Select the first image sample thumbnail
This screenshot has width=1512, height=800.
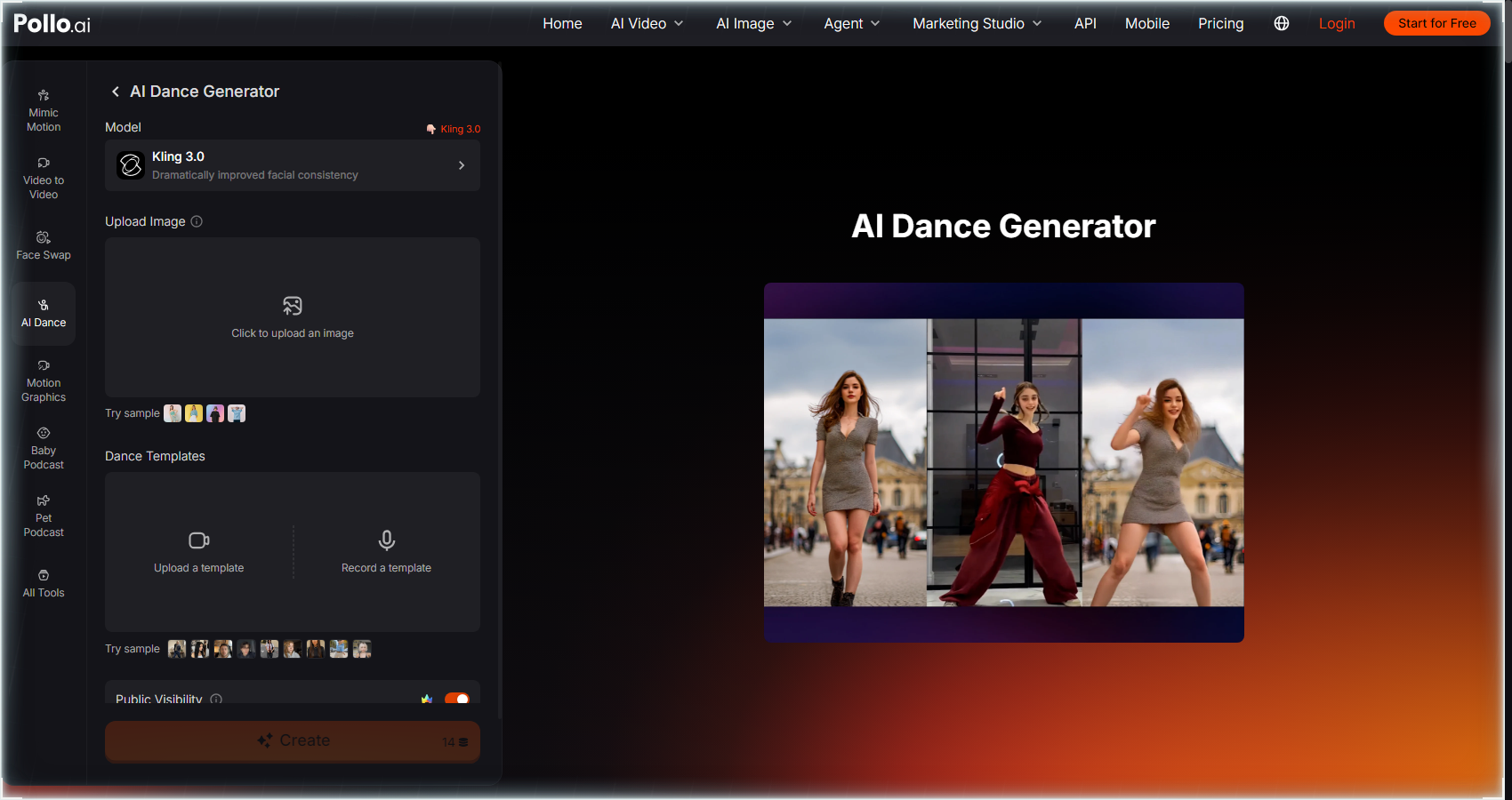click(173, 413)
